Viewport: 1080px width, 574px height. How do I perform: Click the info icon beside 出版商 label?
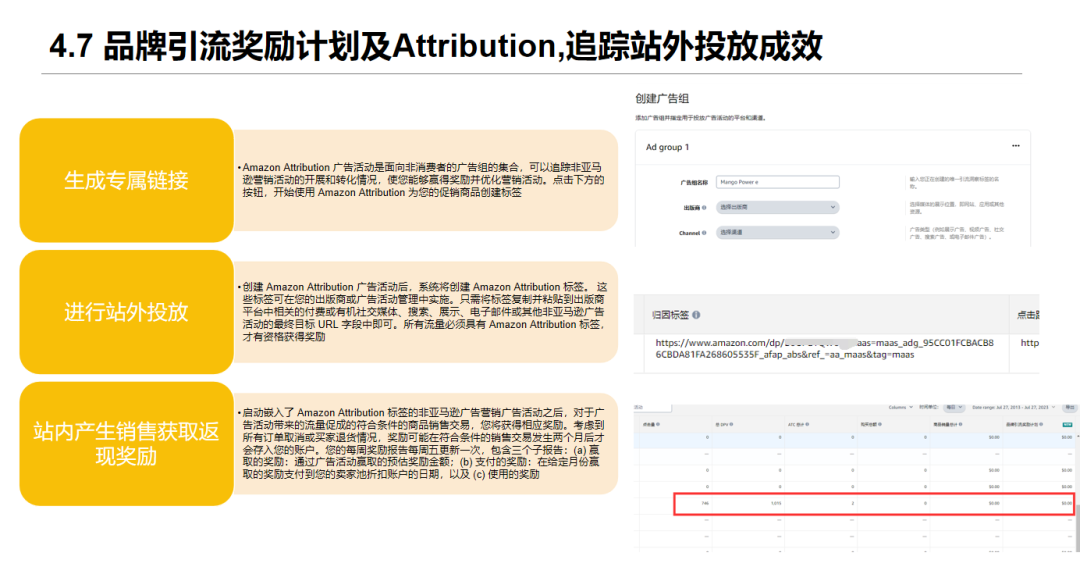pos(704,207)
